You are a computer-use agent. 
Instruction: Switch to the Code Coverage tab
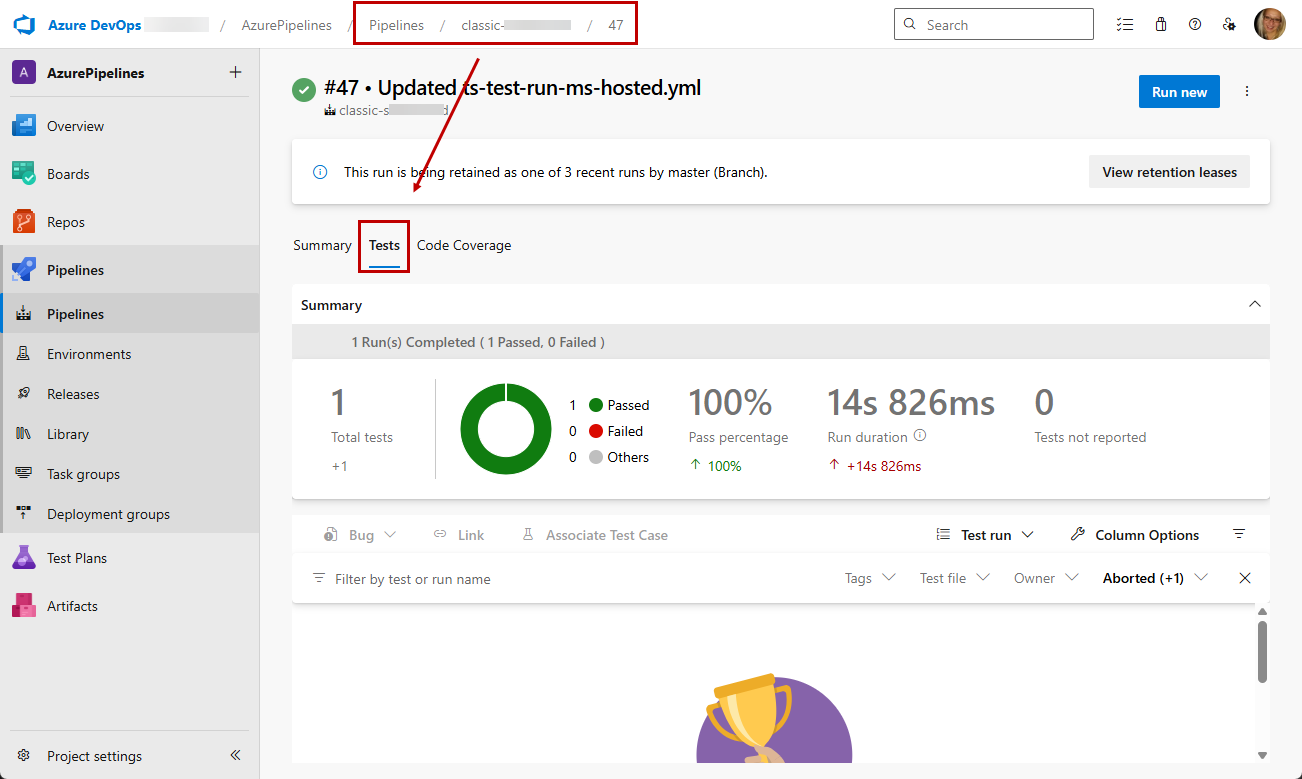tap(464, 245)
